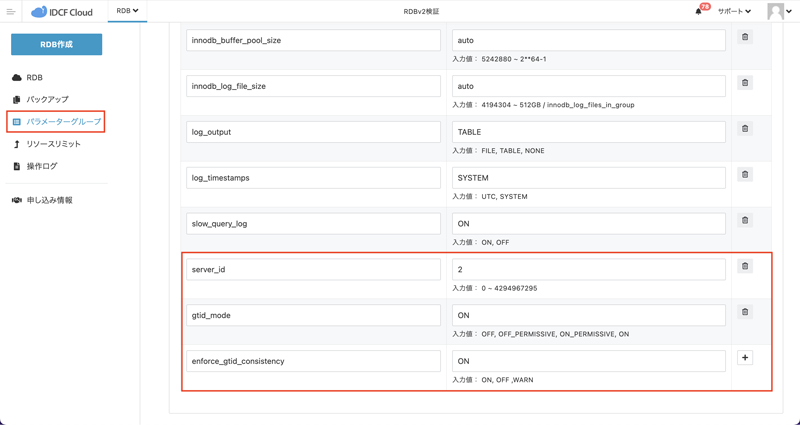The height and width of the screenshot is (425, 800).
Task: Go to リソースリミット in the sidebar
Action: pyautogui.click(x=53, y=144)
